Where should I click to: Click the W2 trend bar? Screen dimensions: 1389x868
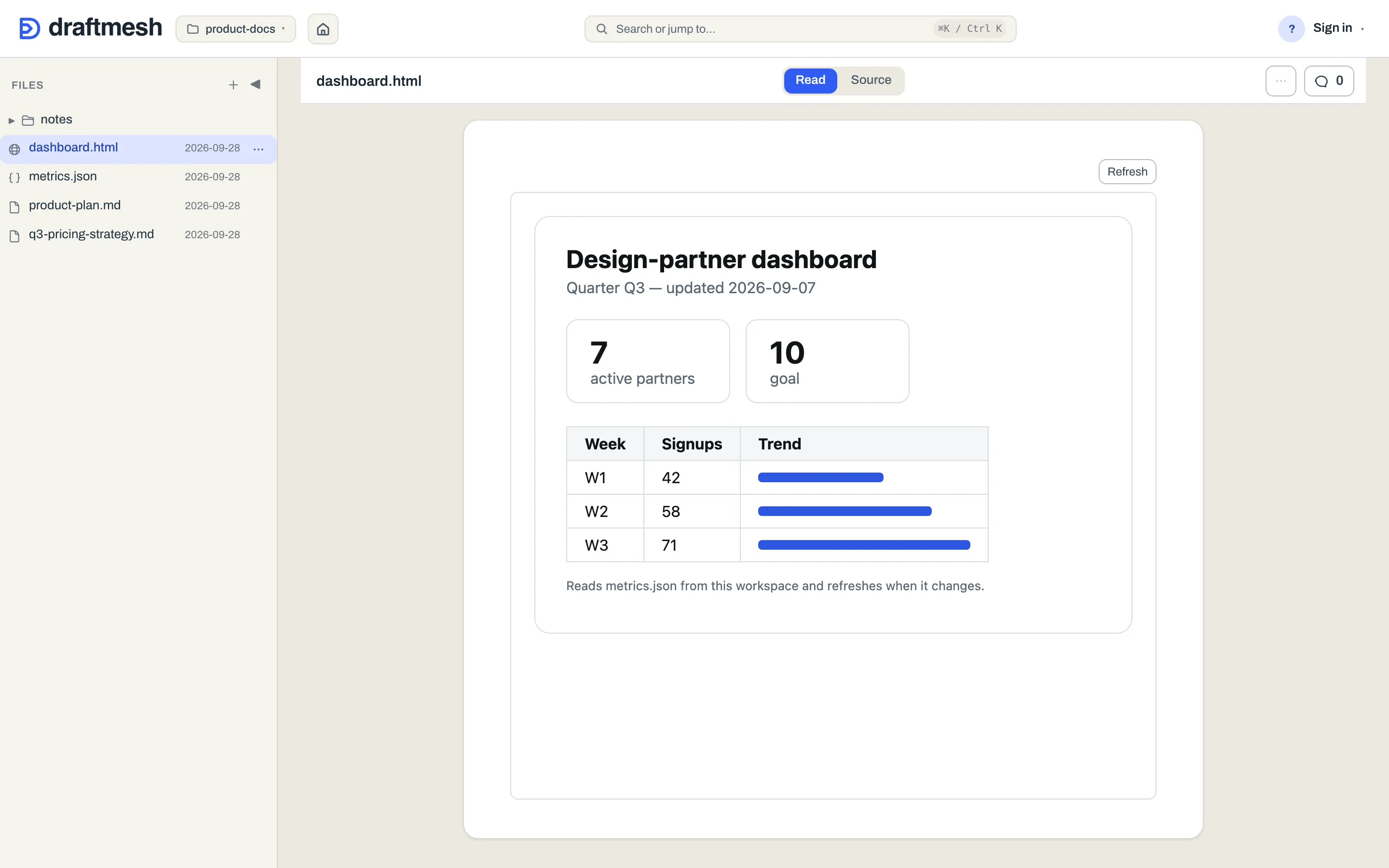pos(844,512)
